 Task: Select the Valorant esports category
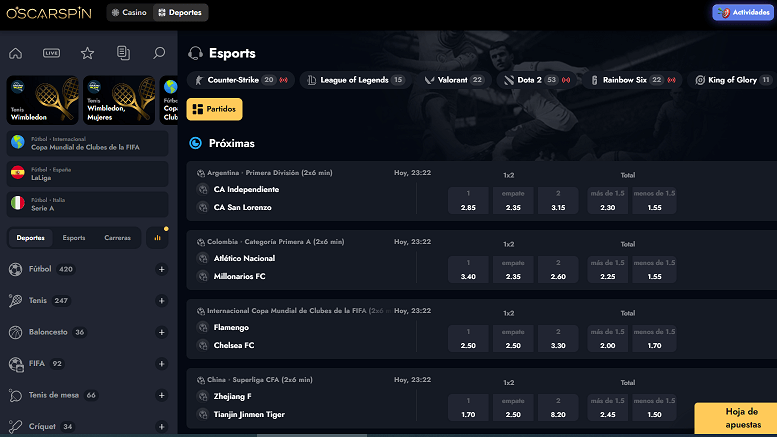coord(453,80)
